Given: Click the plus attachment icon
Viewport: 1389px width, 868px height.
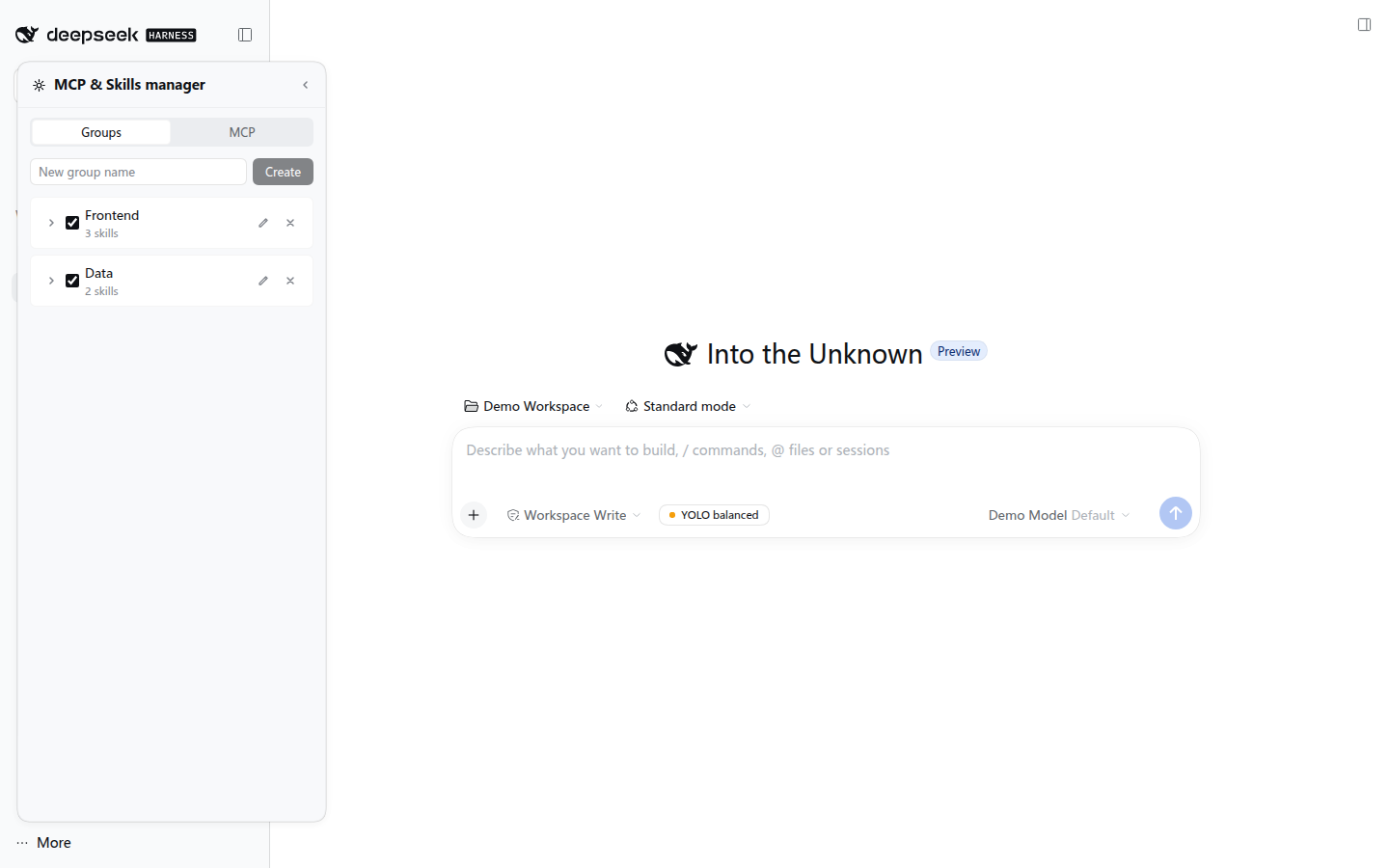Looking at the screenshot, I should tap(474, 515).
